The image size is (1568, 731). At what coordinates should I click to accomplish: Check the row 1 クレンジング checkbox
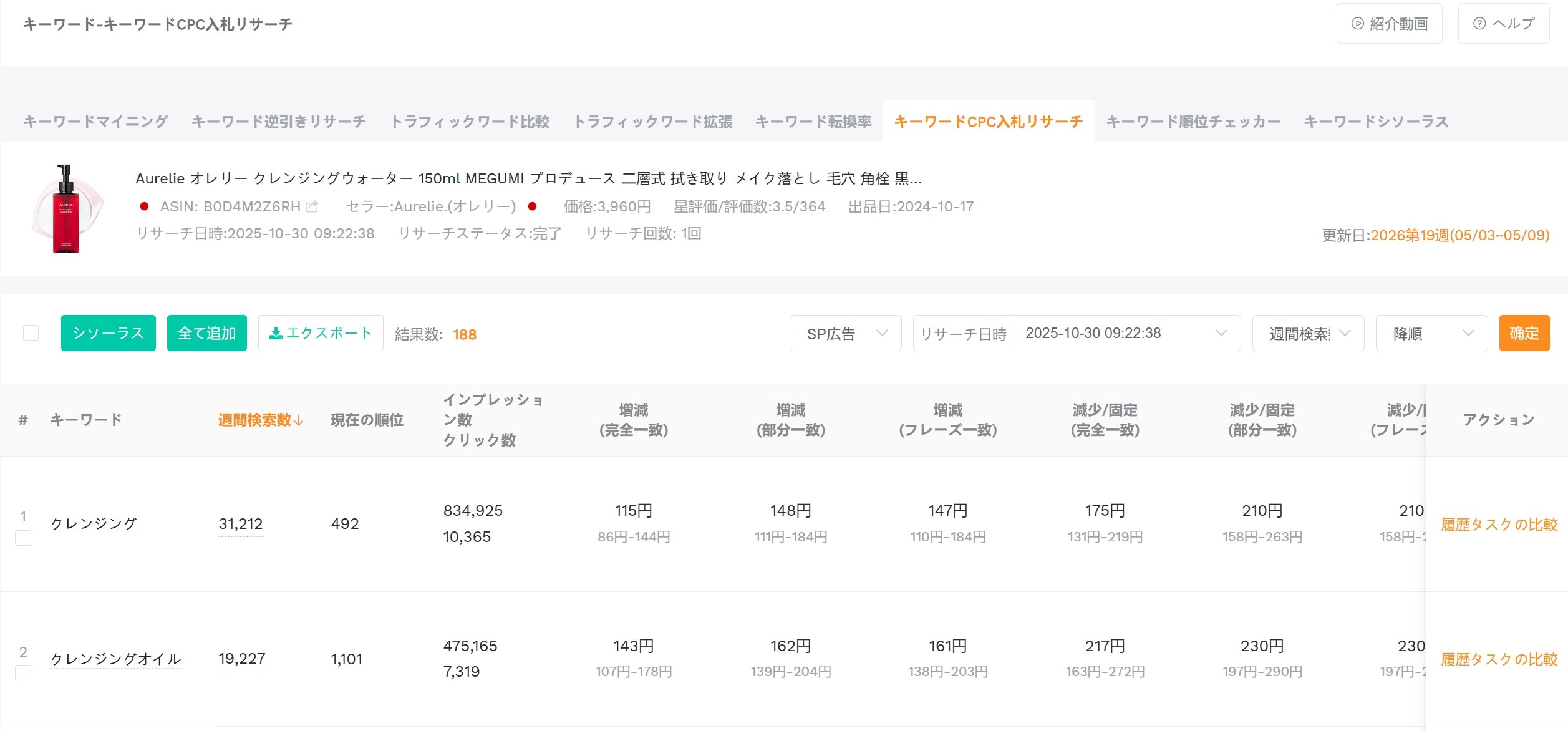[x=23, y=538]
